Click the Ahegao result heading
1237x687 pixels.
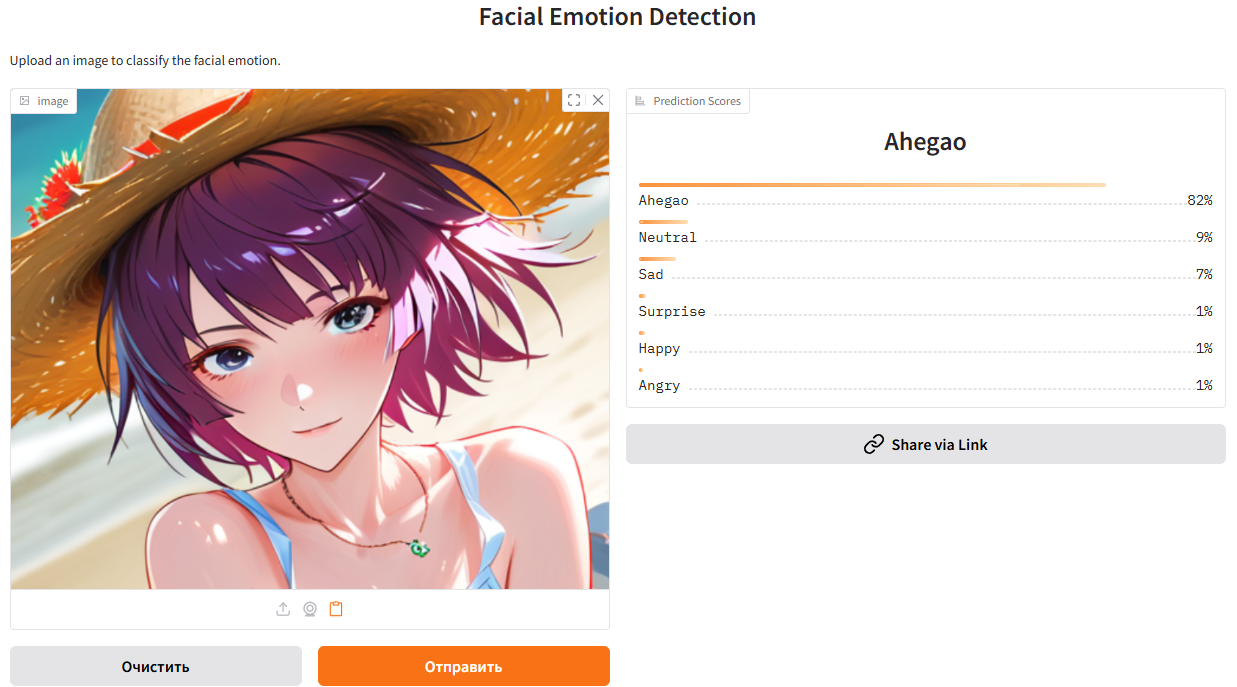point(925,141)
